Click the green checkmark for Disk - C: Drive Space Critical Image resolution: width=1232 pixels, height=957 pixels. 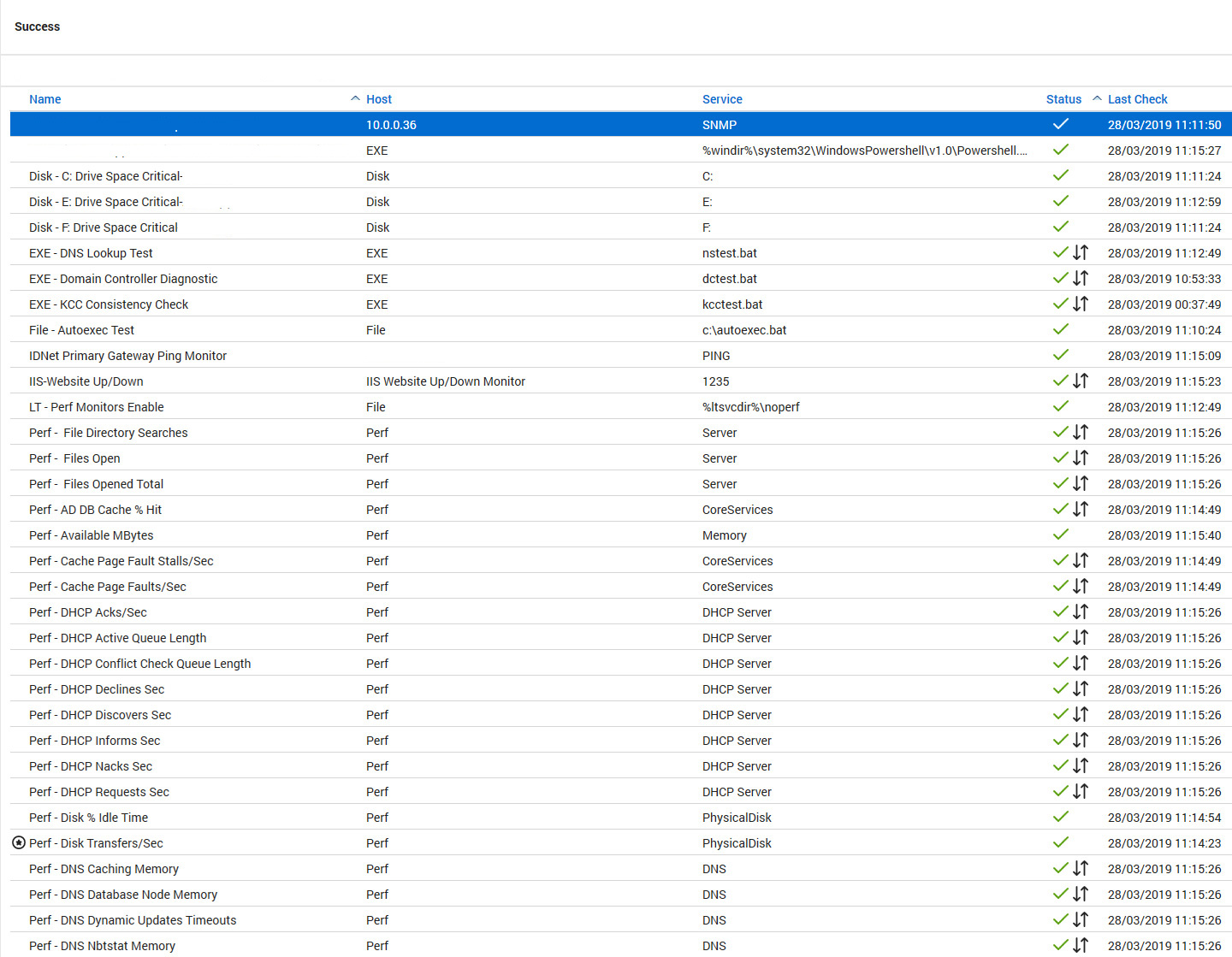(x=1061, y=175)
